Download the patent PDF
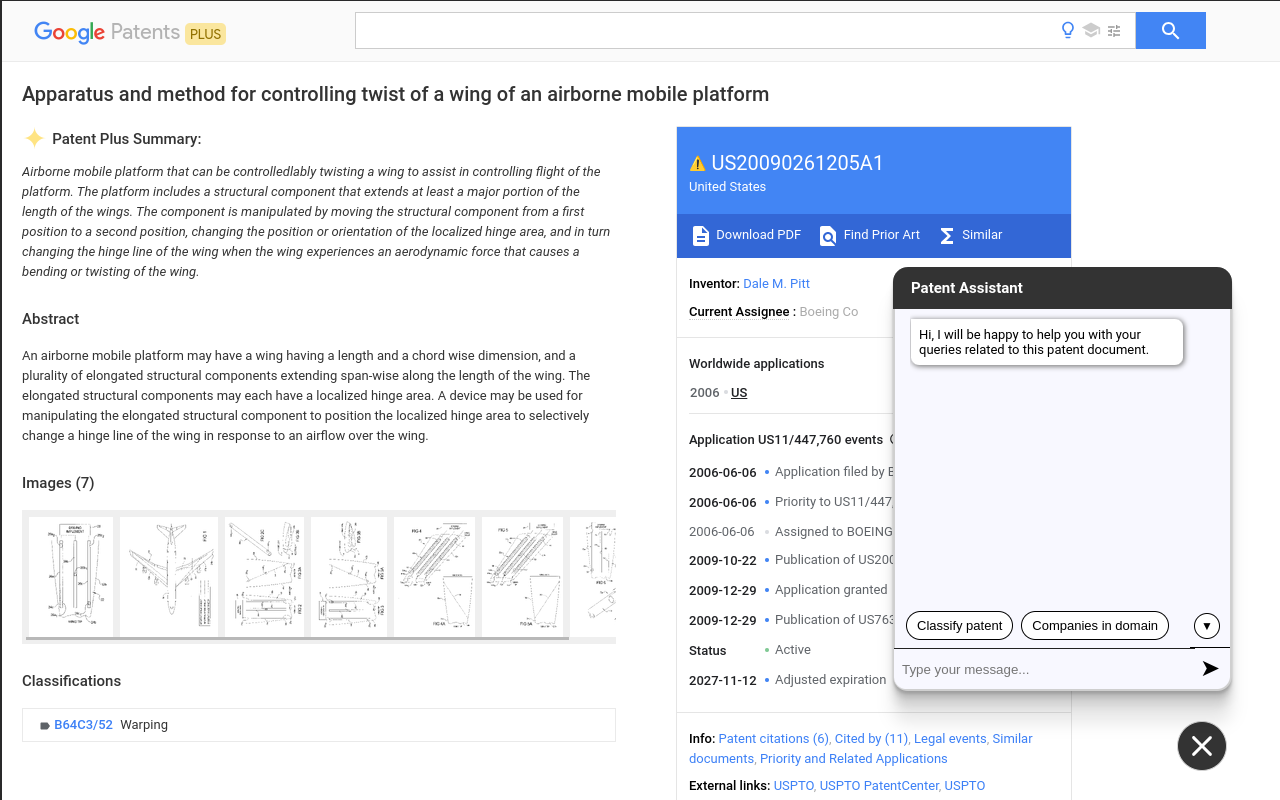Image resolution: width=1280 pixels, height=800 pixels. point(747,235)
